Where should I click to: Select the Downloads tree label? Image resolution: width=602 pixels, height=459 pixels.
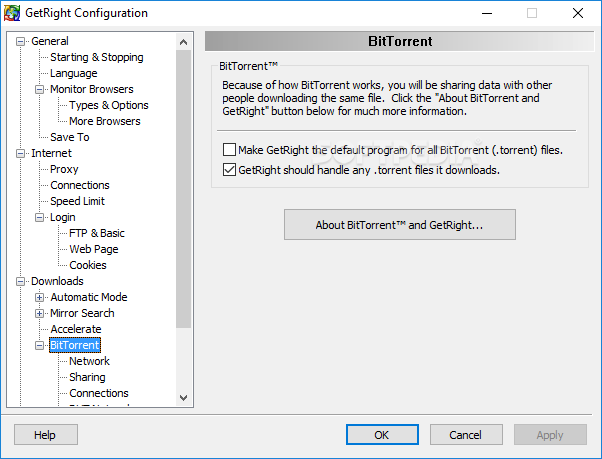[x=57, y=281]
